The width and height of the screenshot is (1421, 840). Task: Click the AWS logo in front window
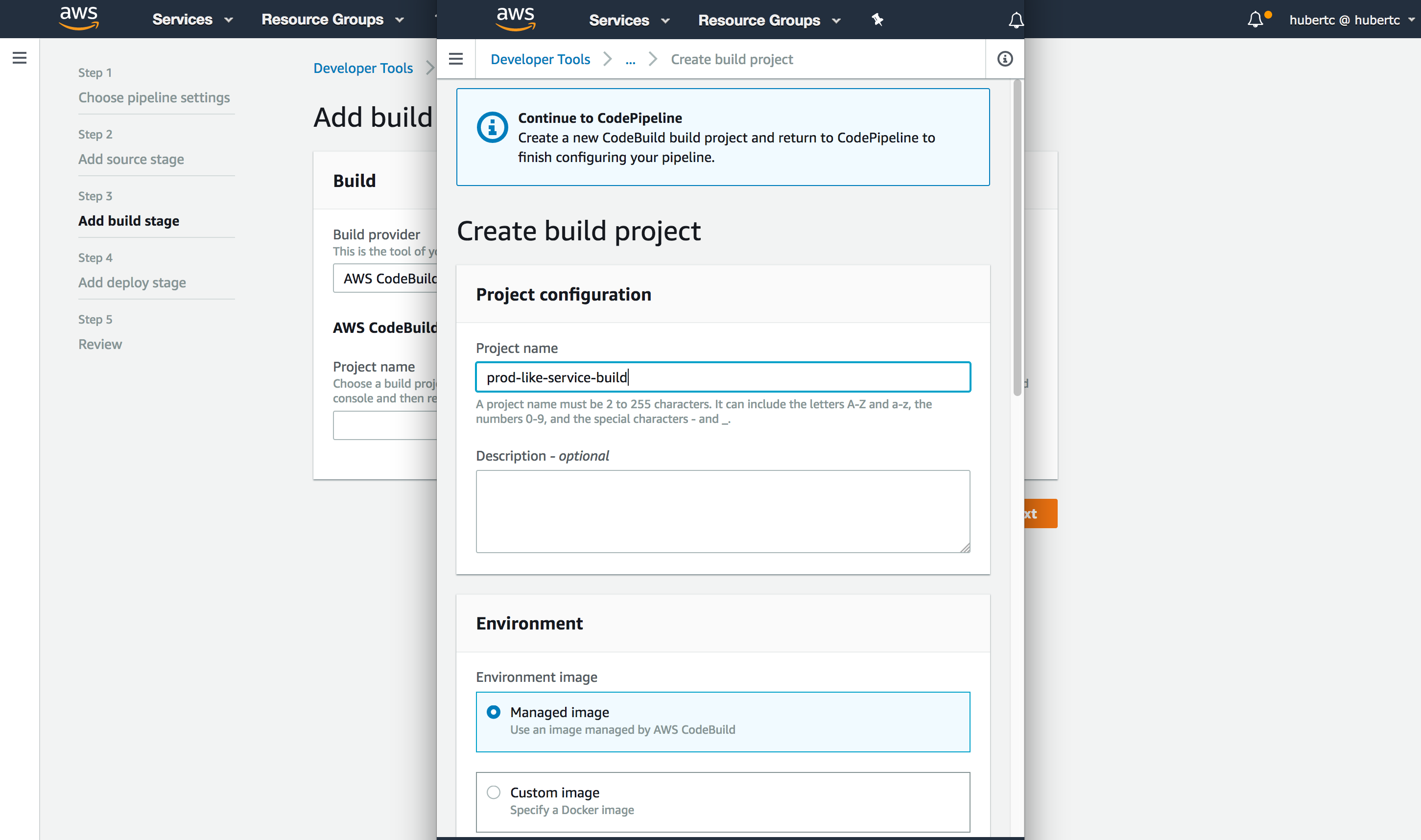point(516,19)
